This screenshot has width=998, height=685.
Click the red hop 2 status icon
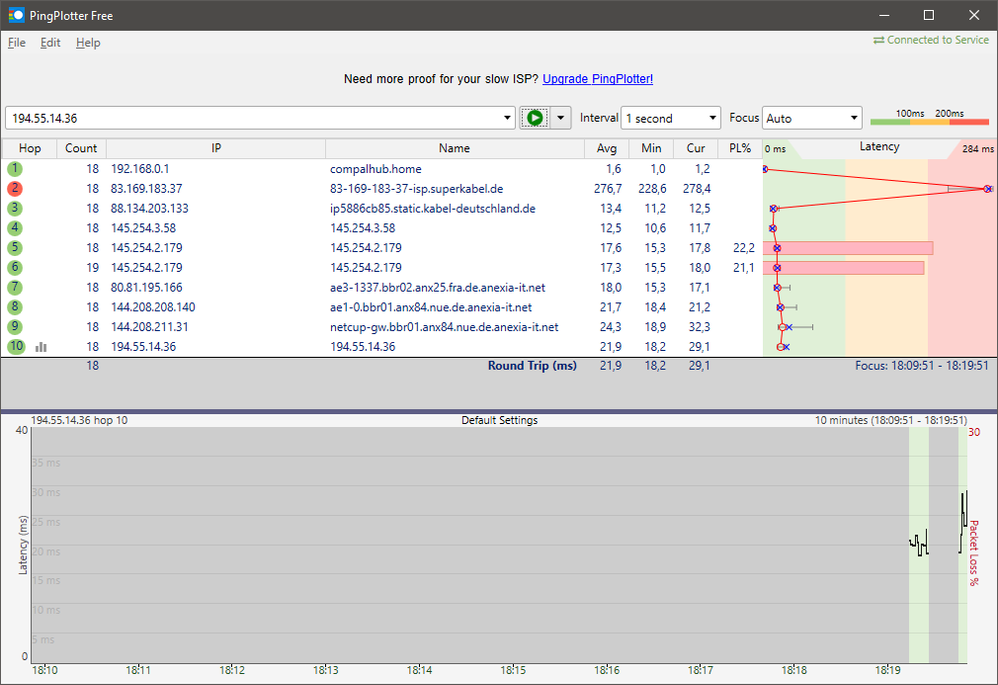pos(15,189)
